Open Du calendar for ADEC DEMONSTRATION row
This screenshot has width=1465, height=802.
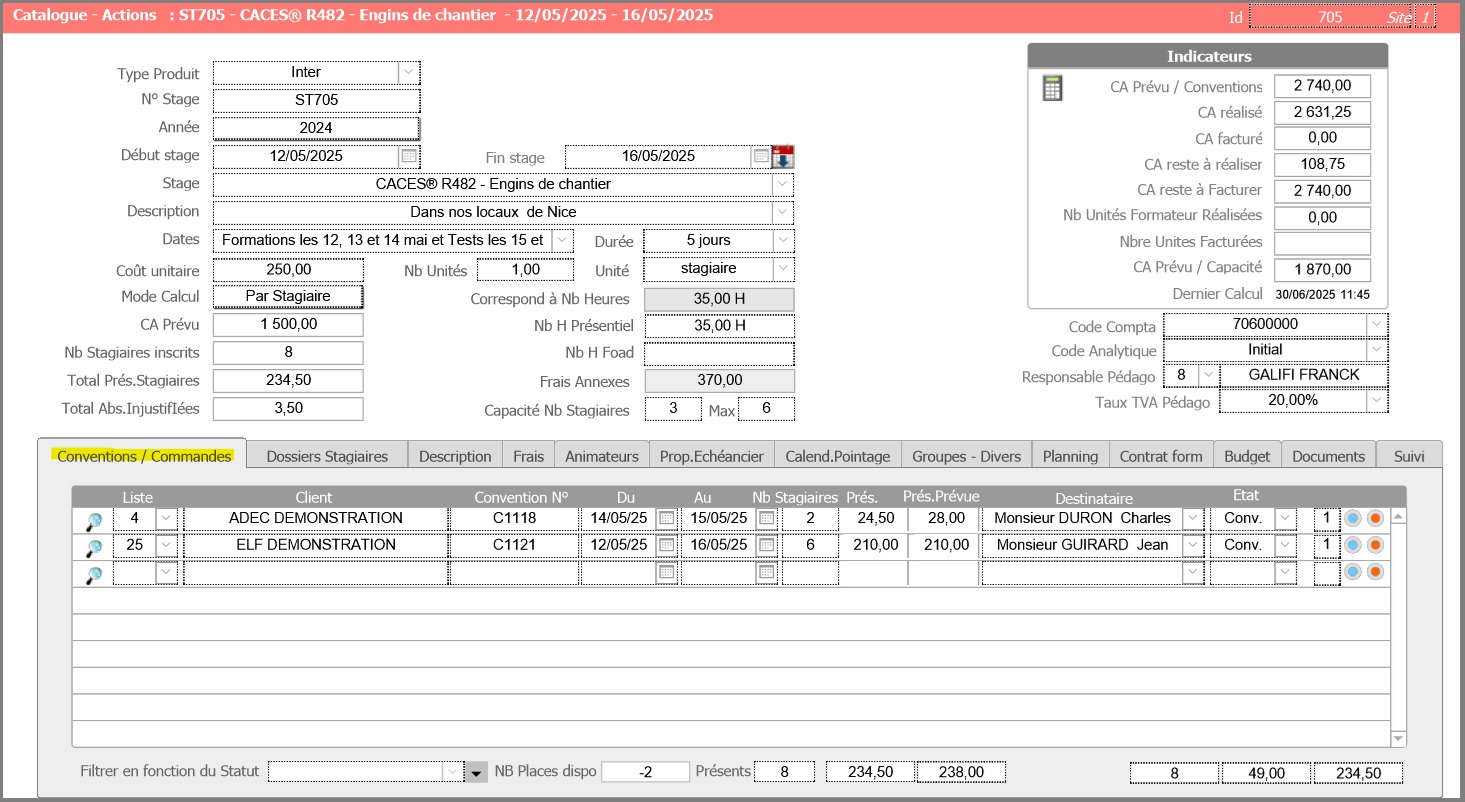[x=667, y=518]
